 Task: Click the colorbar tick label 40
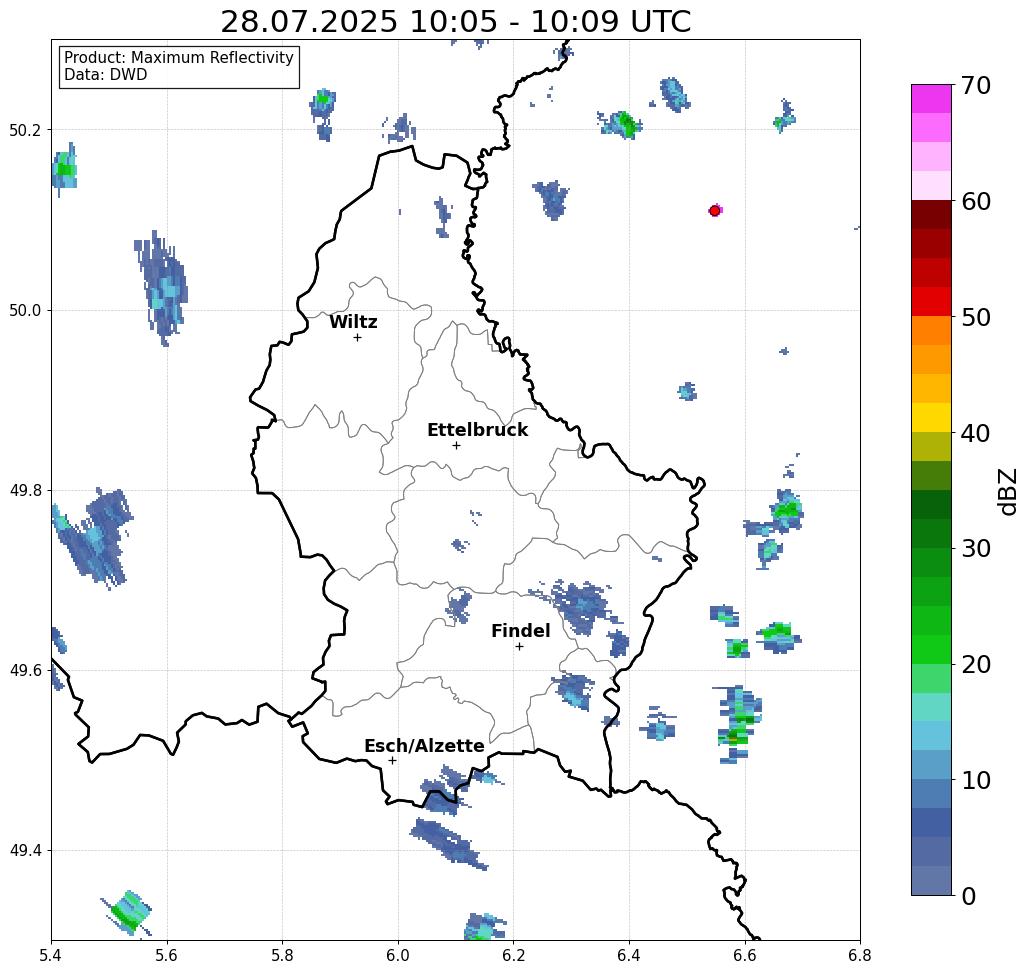(975, 433)
